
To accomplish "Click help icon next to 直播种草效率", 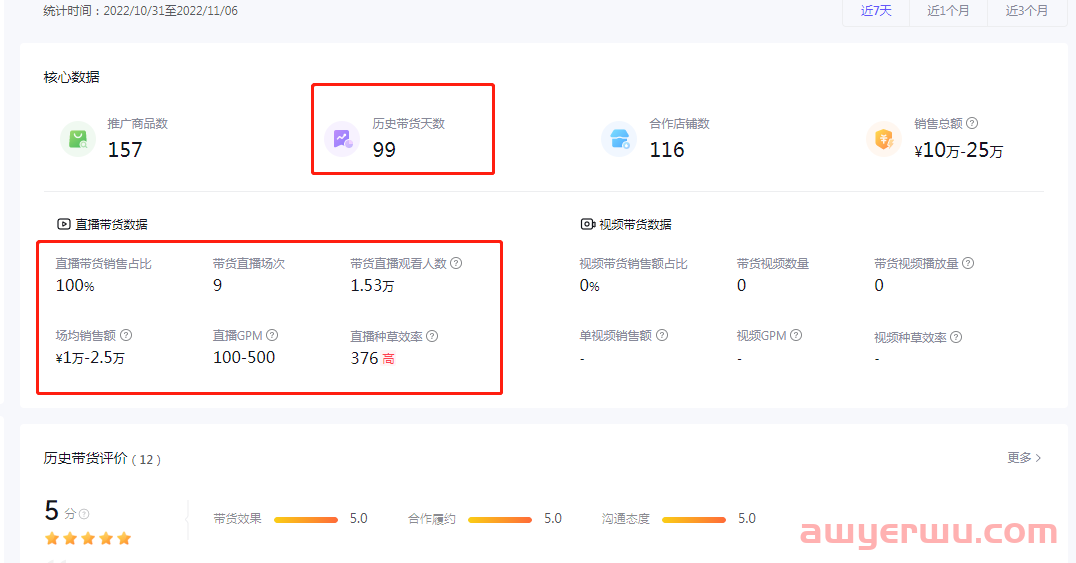I will coord(432,337).
